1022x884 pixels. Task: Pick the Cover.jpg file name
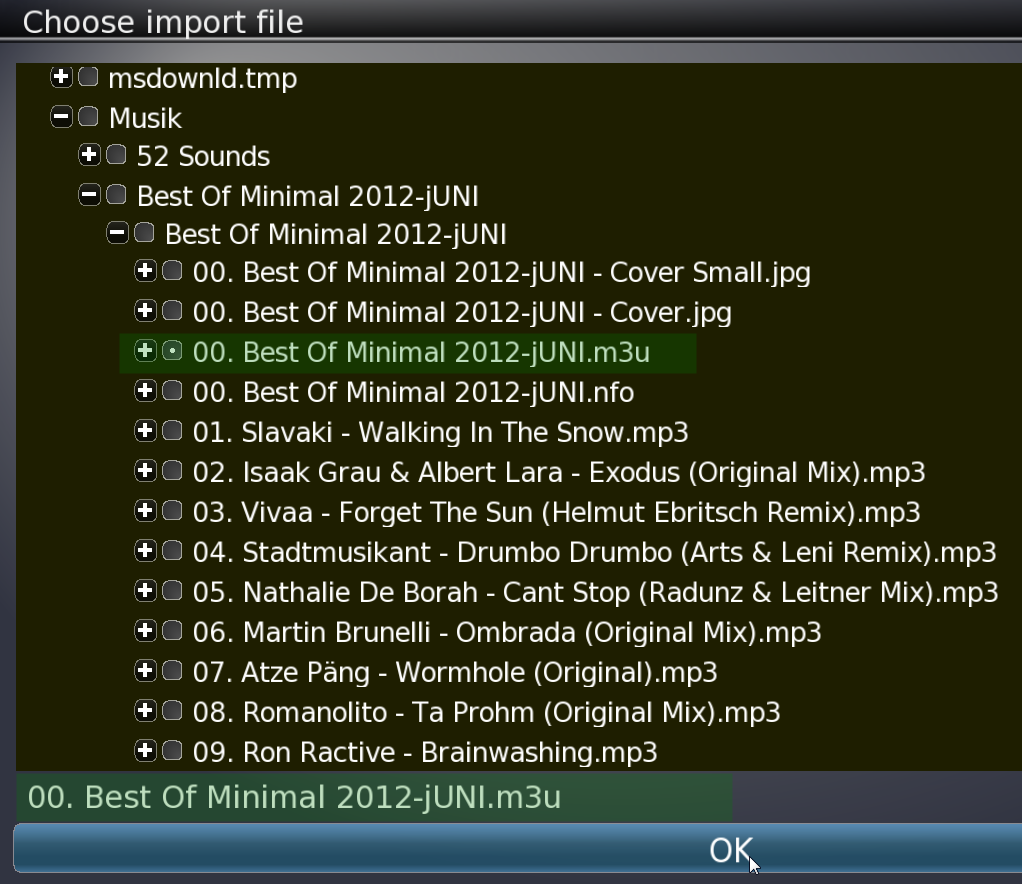coord(462,313)
